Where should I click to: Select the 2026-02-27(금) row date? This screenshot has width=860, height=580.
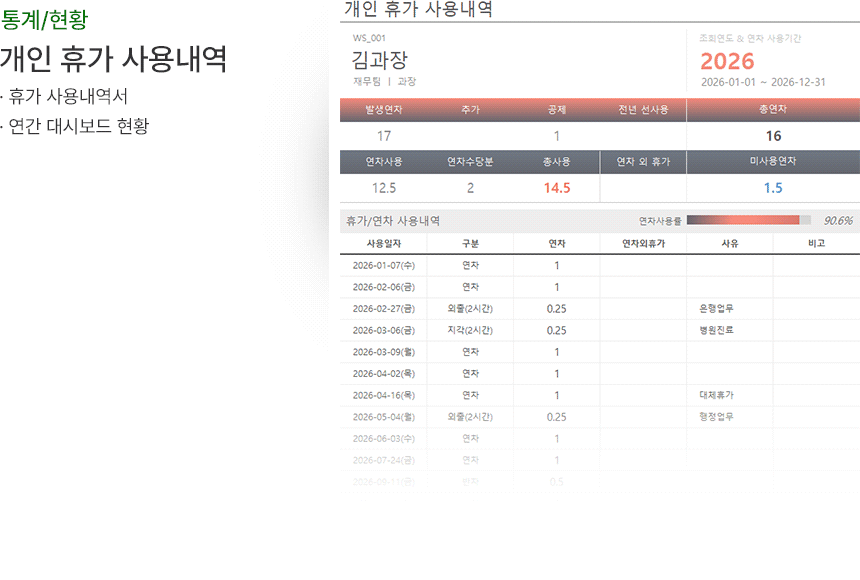tap(383, 309)
